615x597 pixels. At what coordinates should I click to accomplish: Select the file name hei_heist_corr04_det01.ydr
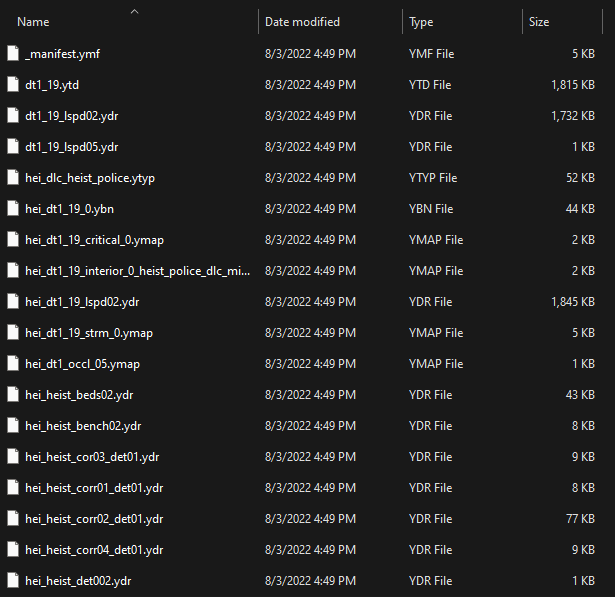point(94,550)
